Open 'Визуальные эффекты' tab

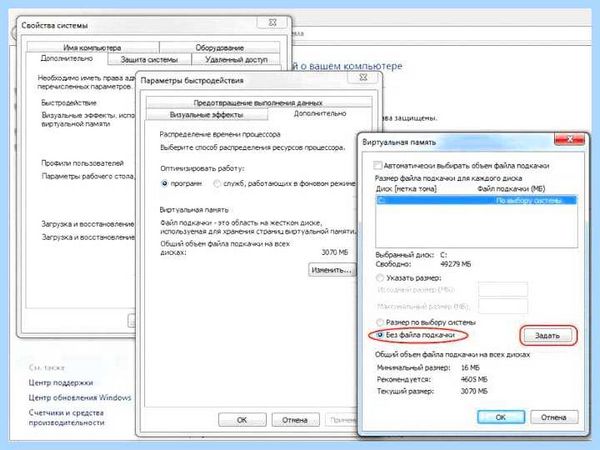coord(207,114)
